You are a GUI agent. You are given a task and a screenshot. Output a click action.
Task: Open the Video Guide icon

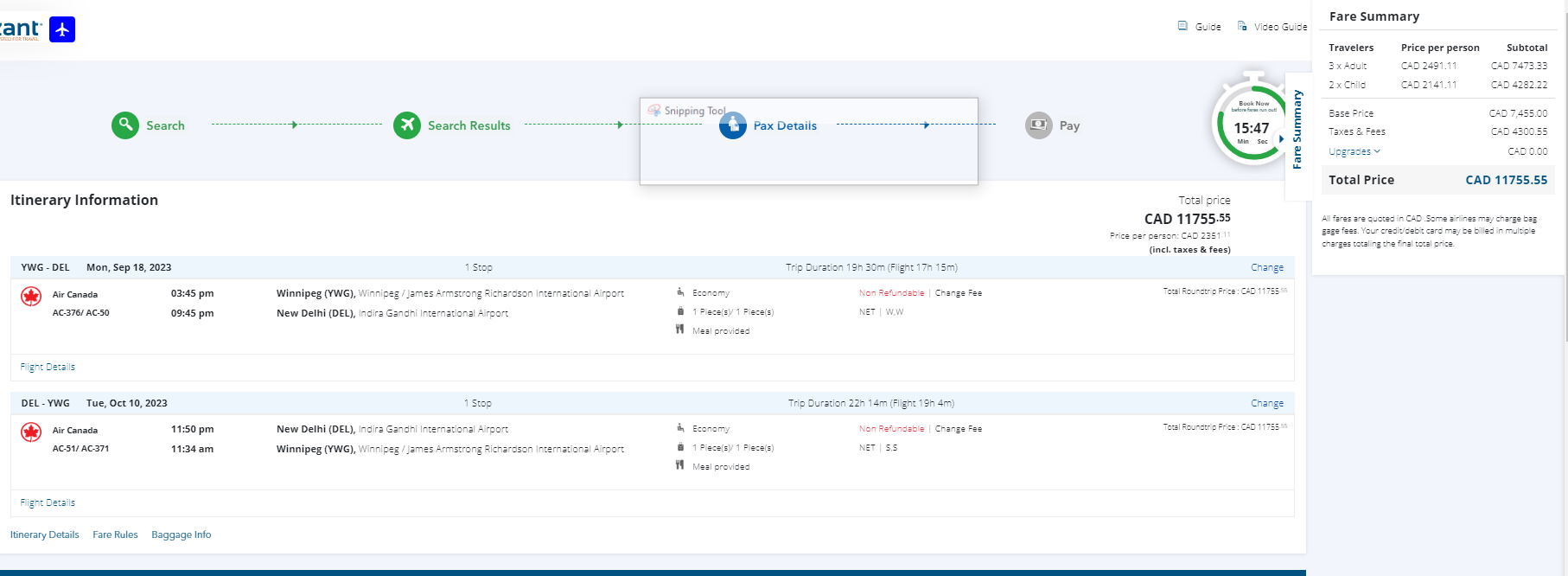pyautogui.click(x=1242, y=26)
